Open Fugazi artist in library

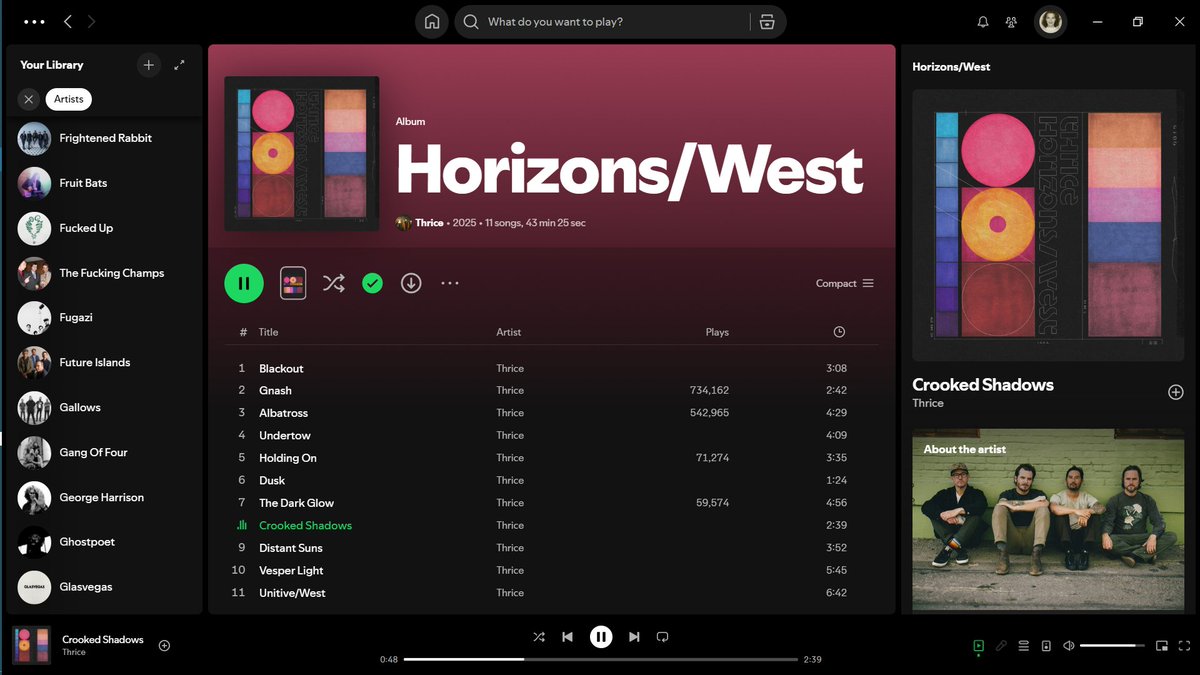tap(105, 318)
